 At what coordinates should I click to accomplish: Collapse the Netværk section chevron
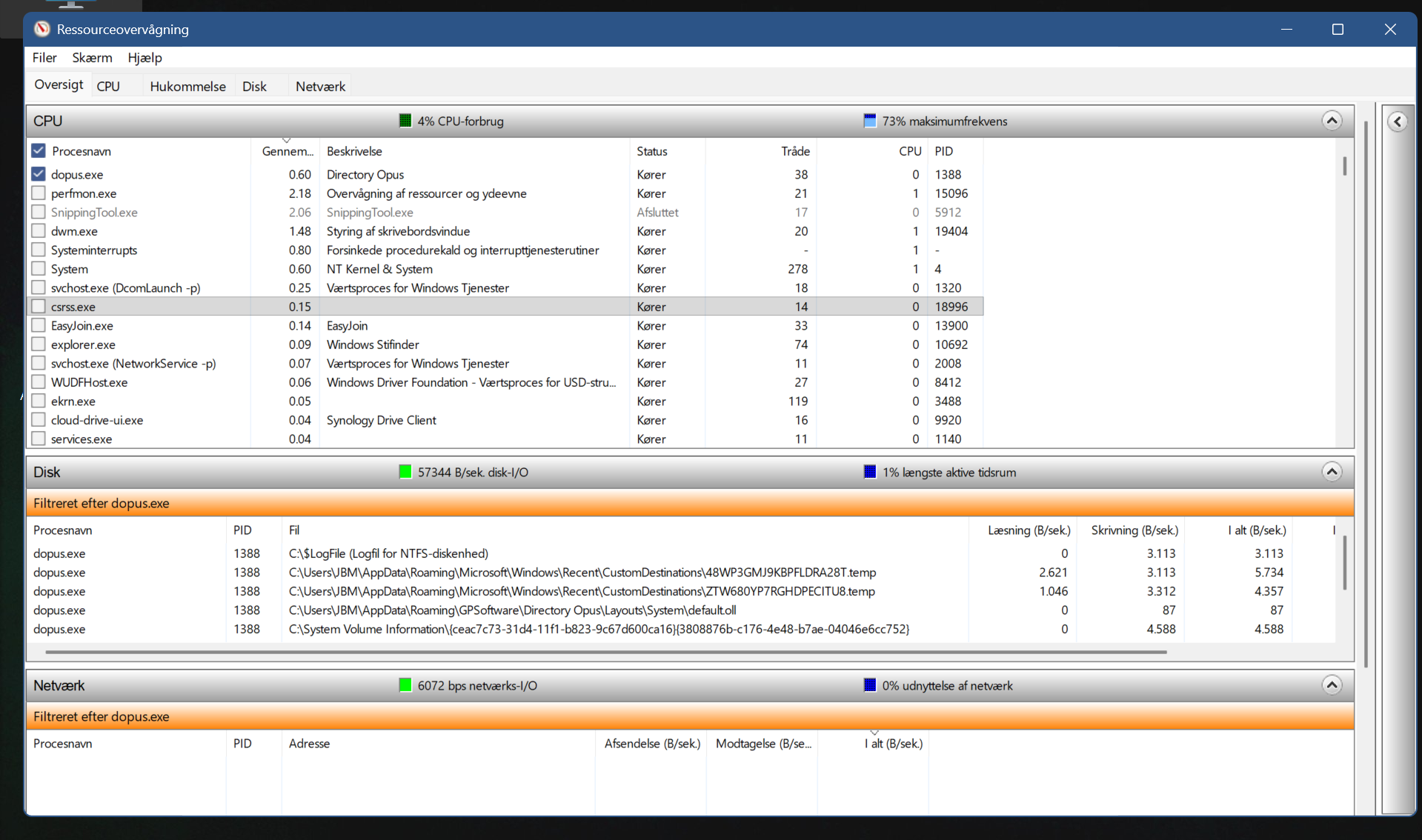(x=1332, y=685)
